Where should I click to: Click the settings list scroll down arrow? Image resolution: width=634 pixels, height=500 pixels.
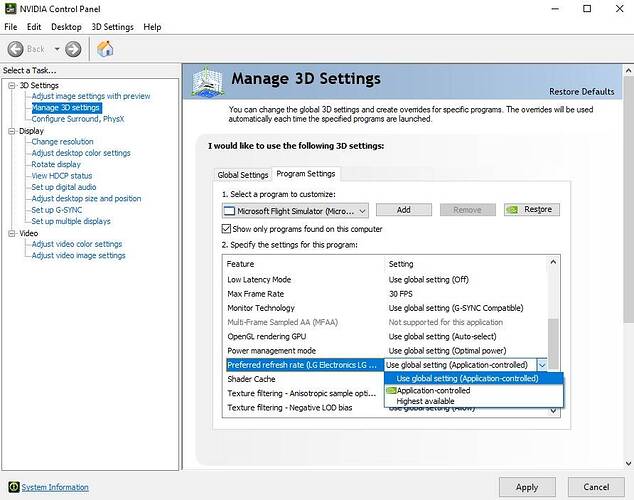[x=553, y=411]
